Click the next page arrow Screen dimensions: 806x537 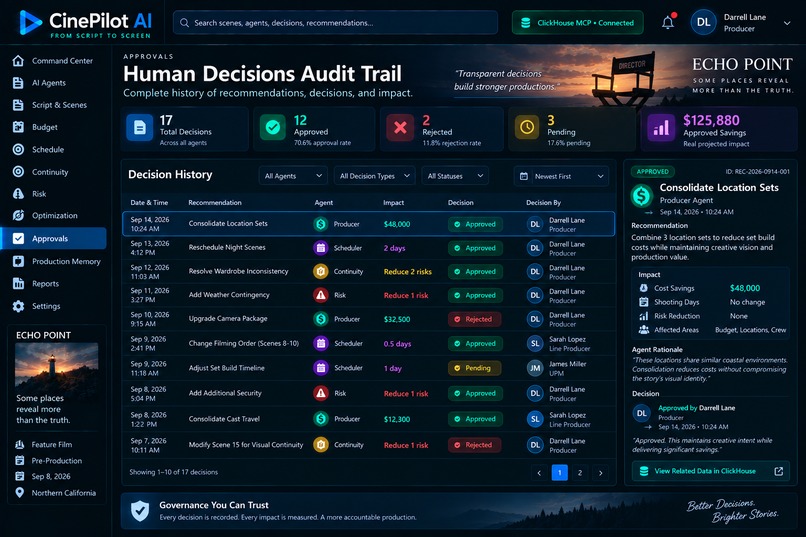(x=600, y=473)
